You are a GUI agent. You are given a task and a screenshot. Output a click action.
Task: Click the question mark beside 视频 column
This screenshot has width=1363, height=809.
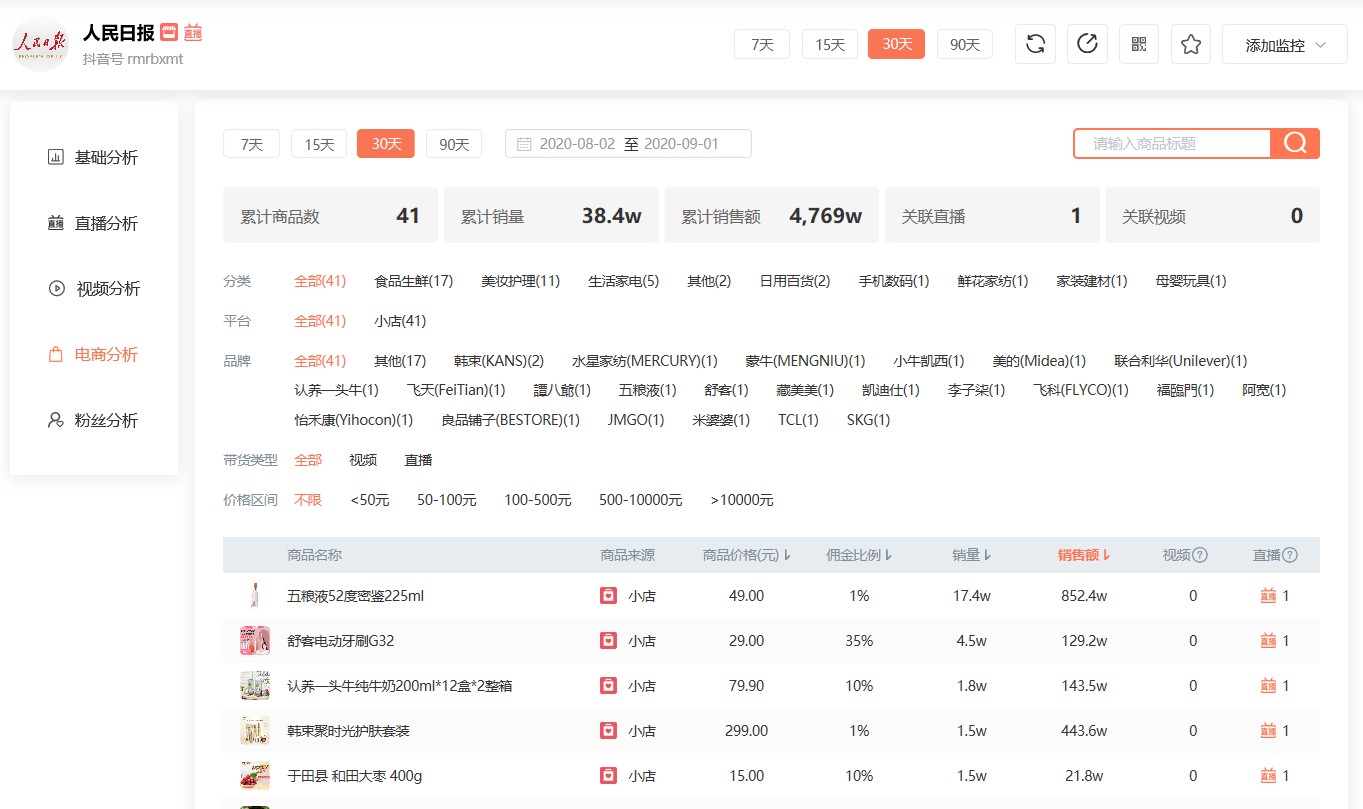(x=1200, y=555)
